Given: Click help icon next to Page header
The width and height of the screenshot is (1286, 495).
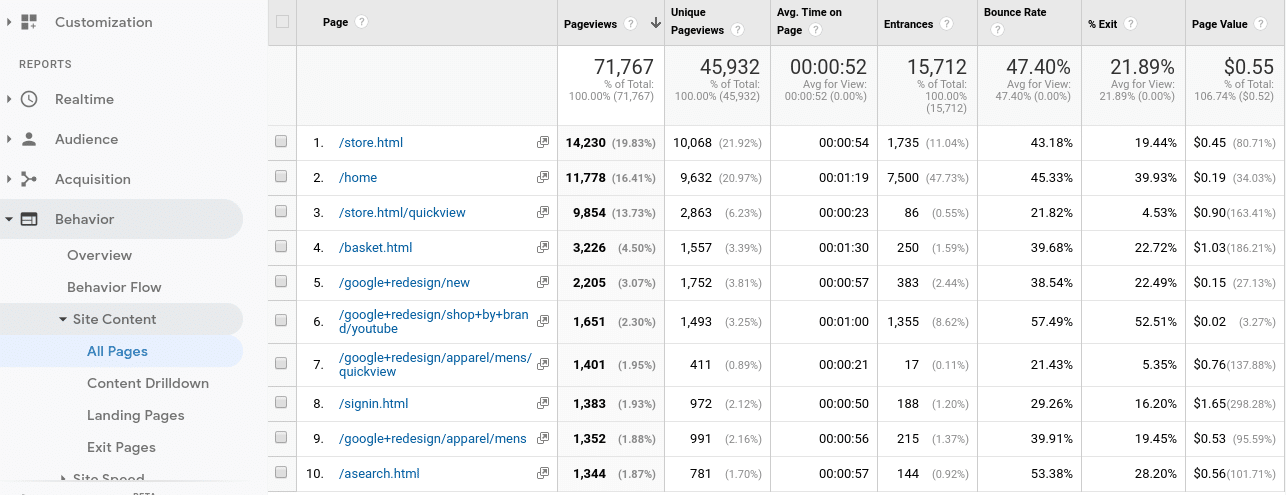Looking at the screenshot, I should [362, 22].
